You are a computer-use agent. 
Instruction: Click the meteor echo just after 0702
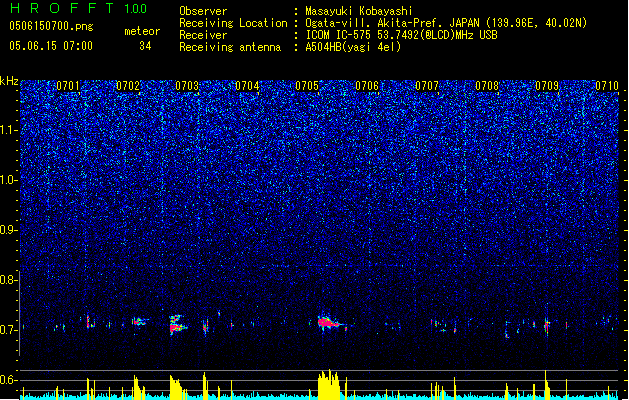(140, 321)
